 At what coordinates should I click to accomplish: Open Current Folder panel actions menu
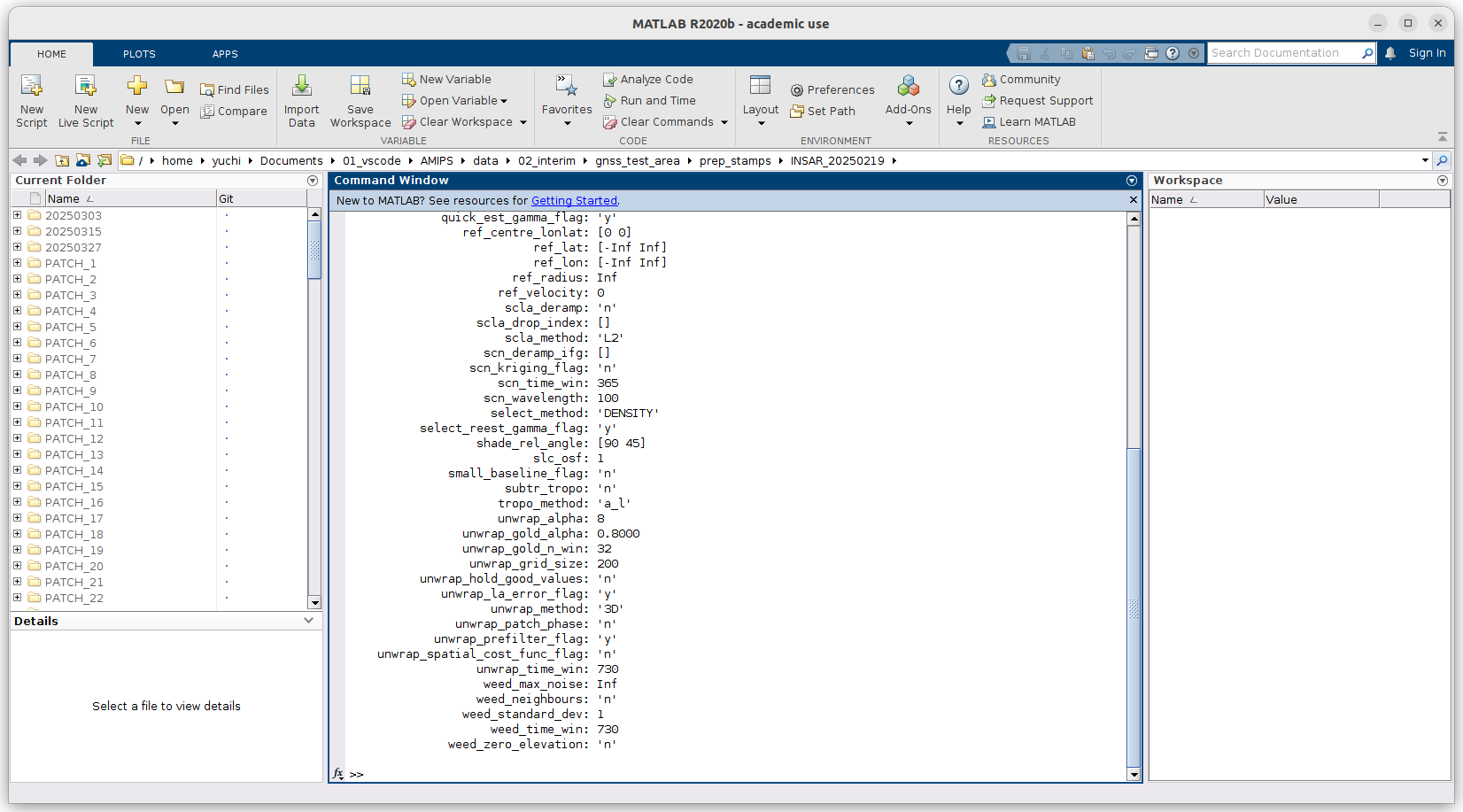(x=313, y=181)
